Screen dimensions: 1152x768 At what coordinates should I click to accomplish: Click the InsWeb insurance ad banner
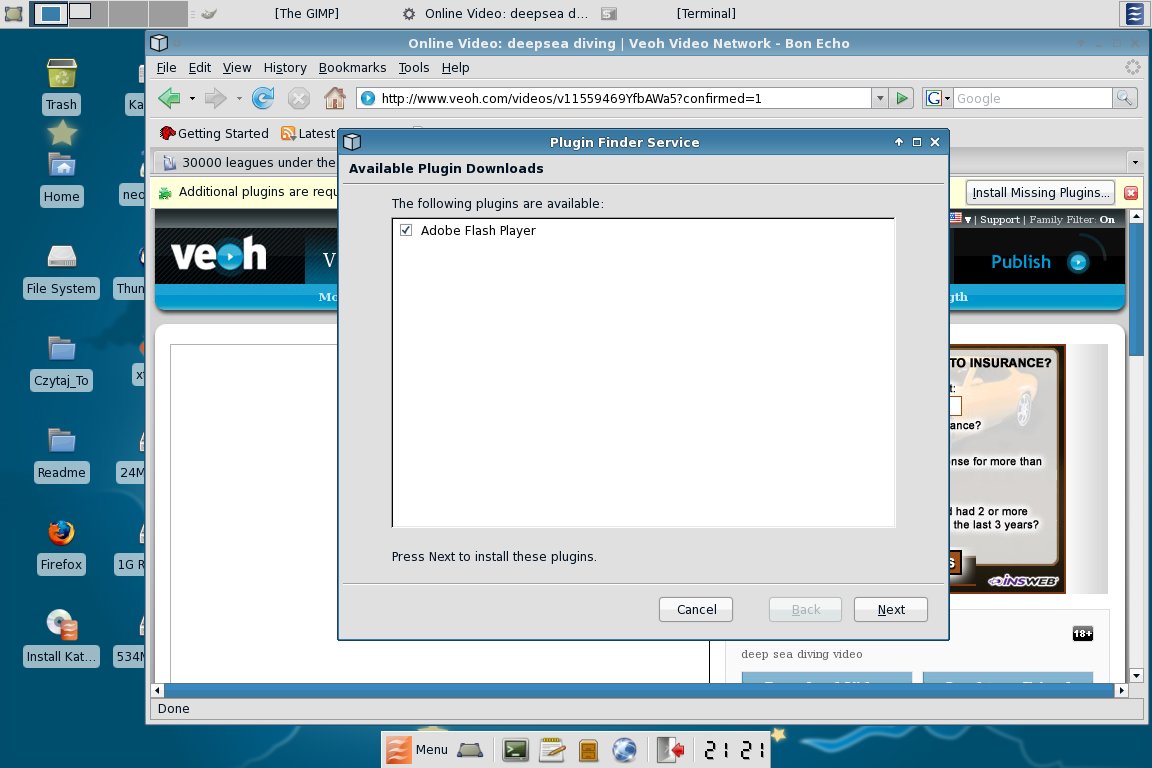pyautogui.click(x=1007, y=469)
